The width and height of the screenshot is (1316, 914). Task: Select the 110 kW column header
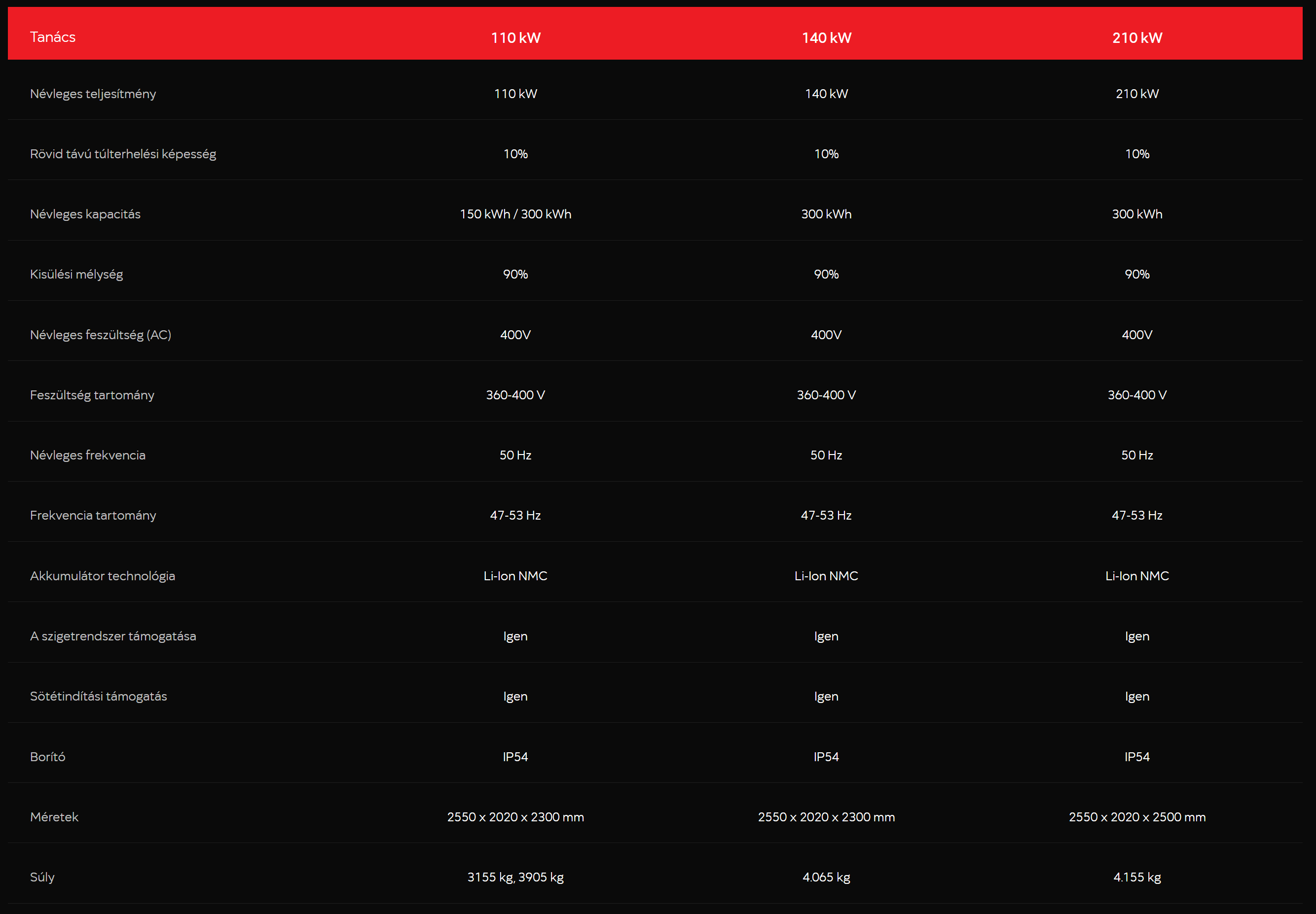click(x=515, y=38)
